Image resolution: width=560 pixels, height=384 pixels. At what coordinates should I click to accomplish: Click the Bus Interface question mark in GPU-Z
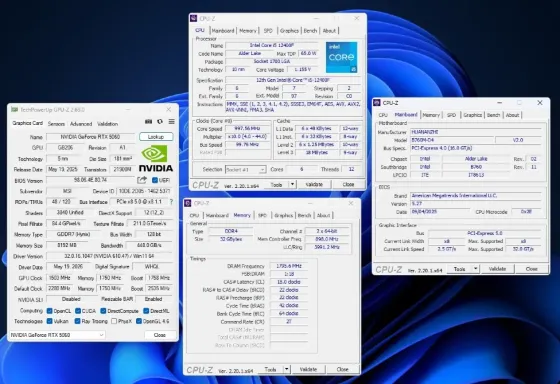(x=171, y=202)
